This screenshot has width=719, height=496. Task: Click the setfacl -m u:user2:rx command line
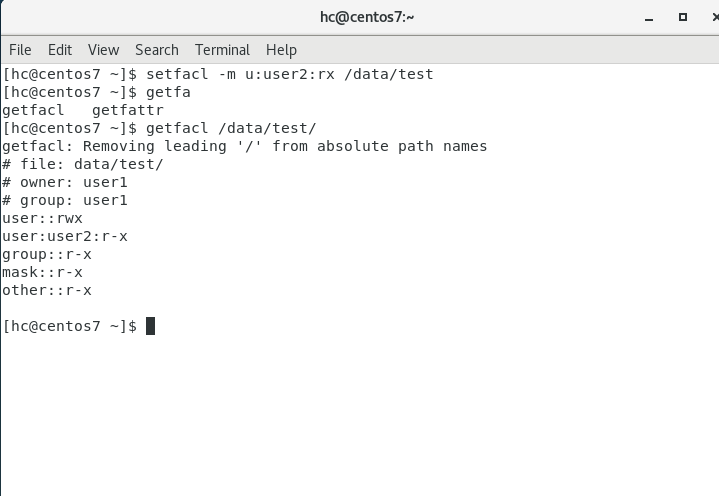(290, 74)
